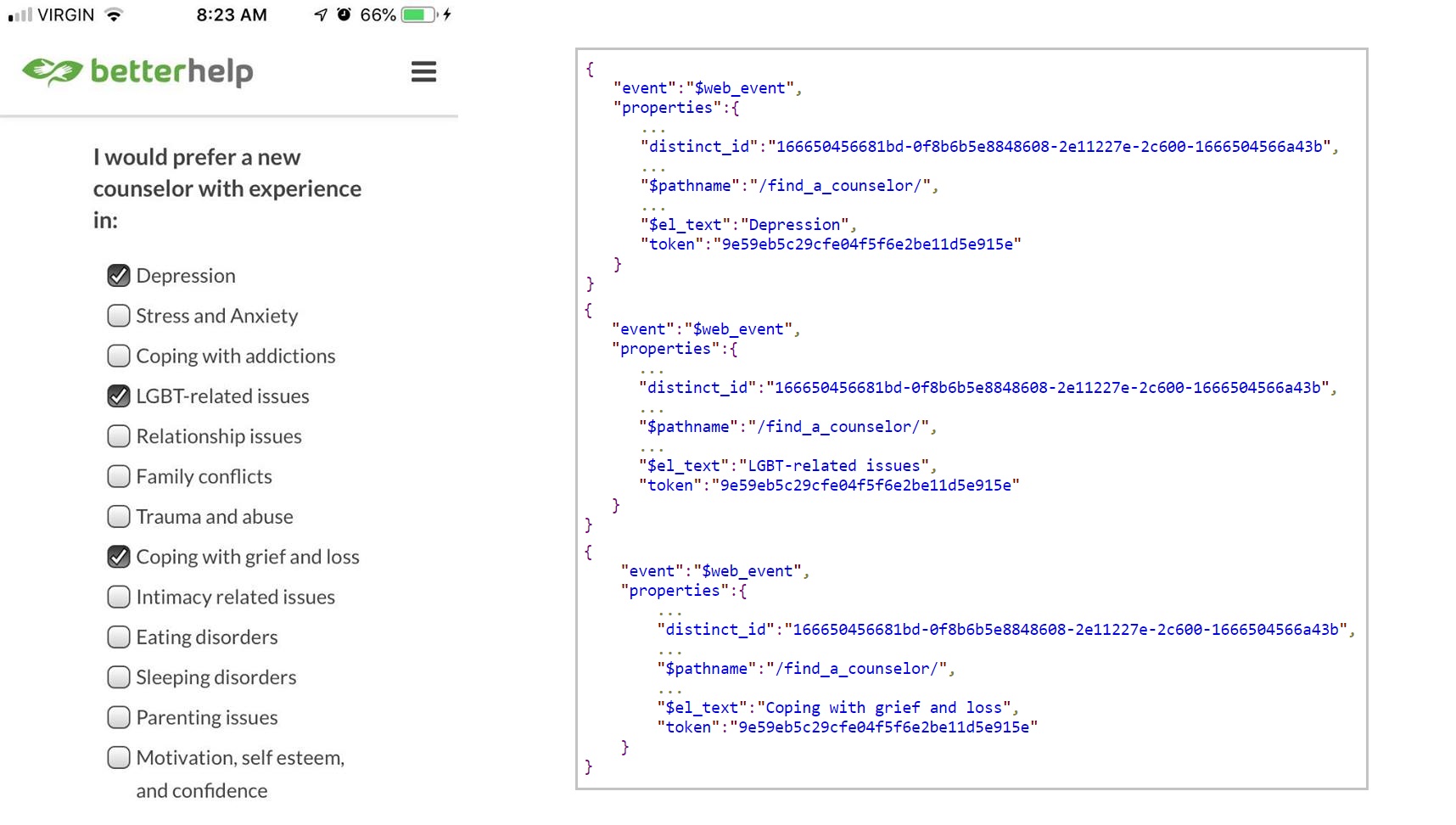Deselect the LGBT-related issues checkbox
Image resolution: width=1456 pixels, height=825 pixels.
point(119,396)
